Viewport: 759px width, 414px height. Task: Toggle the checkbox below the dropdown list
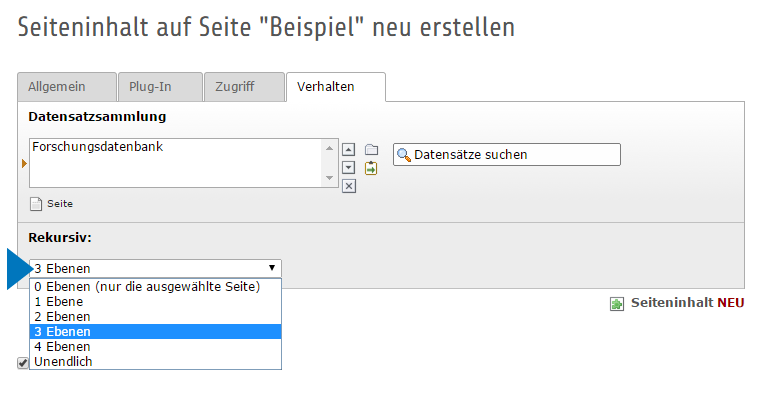click(23, 363)
